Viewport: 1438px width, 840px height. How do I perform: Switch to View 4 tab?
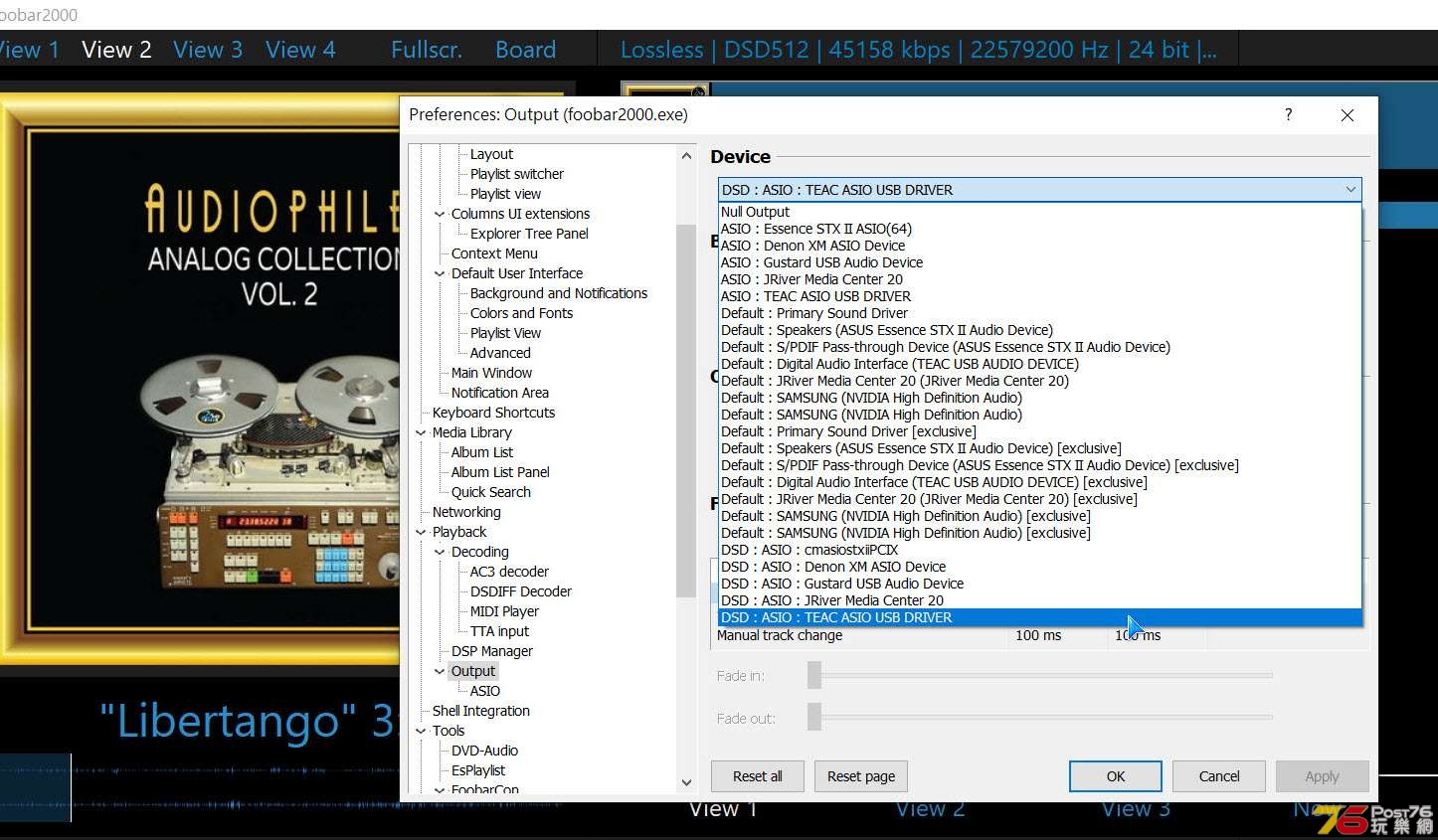click(x=300, y=50)
